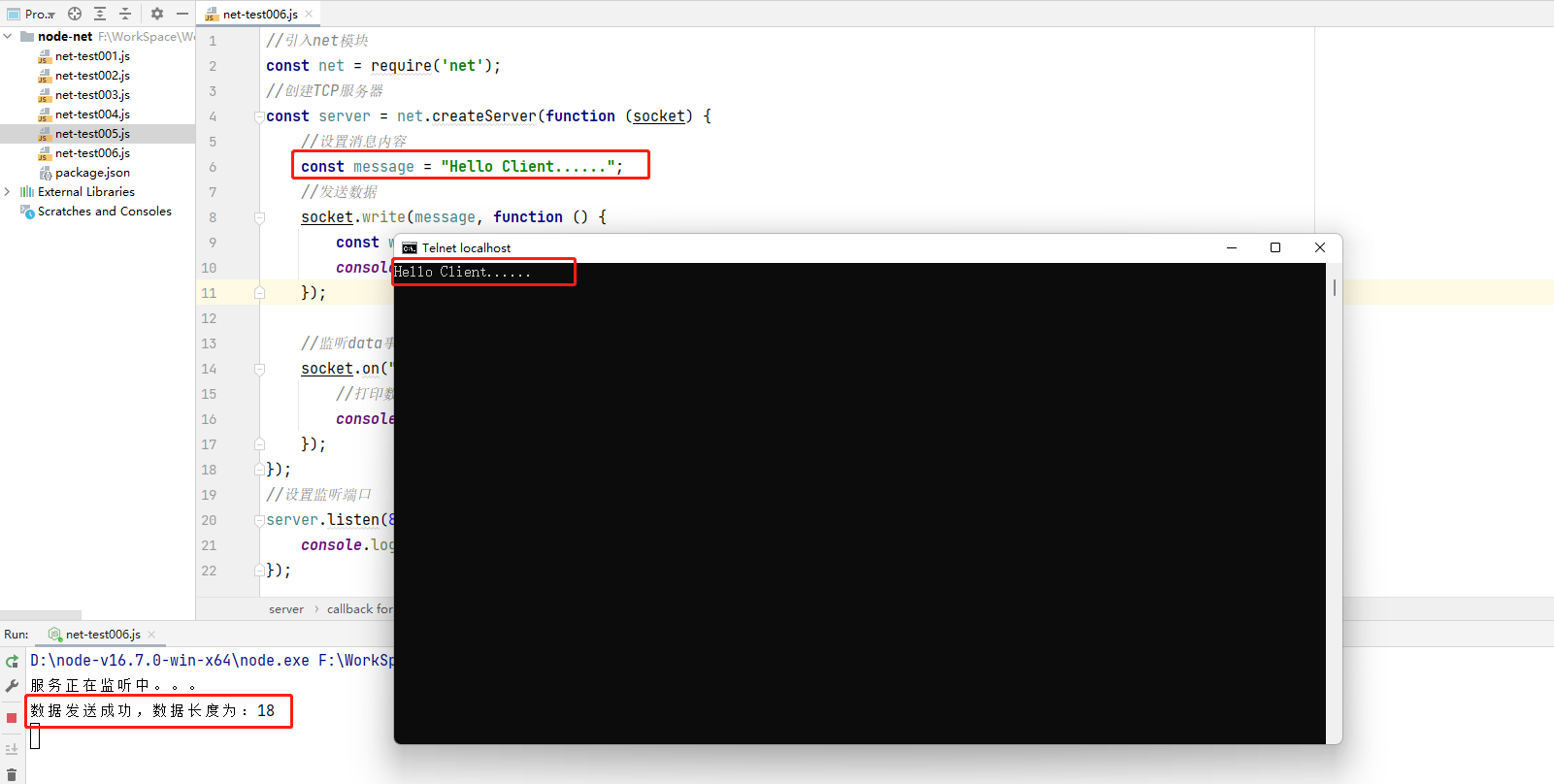The height and width of the screenshot is (784, 1554).
Task: Select net-test006.js Run tab
Action: [103, 635]
